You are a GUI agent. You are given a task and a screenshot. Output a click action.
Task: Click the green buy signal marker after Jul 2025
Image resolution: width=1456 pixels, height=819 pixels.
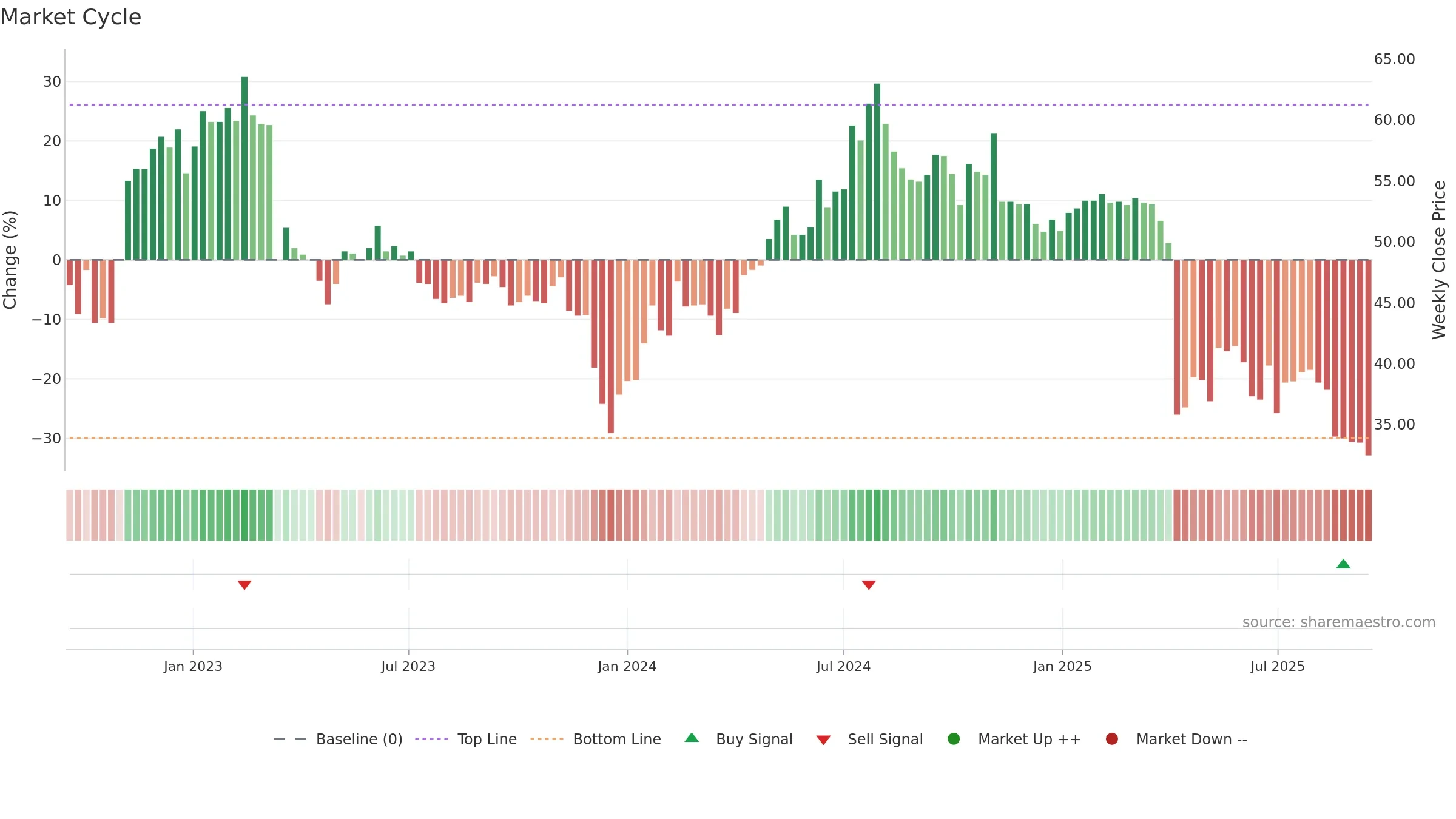tap(1343, 564)
